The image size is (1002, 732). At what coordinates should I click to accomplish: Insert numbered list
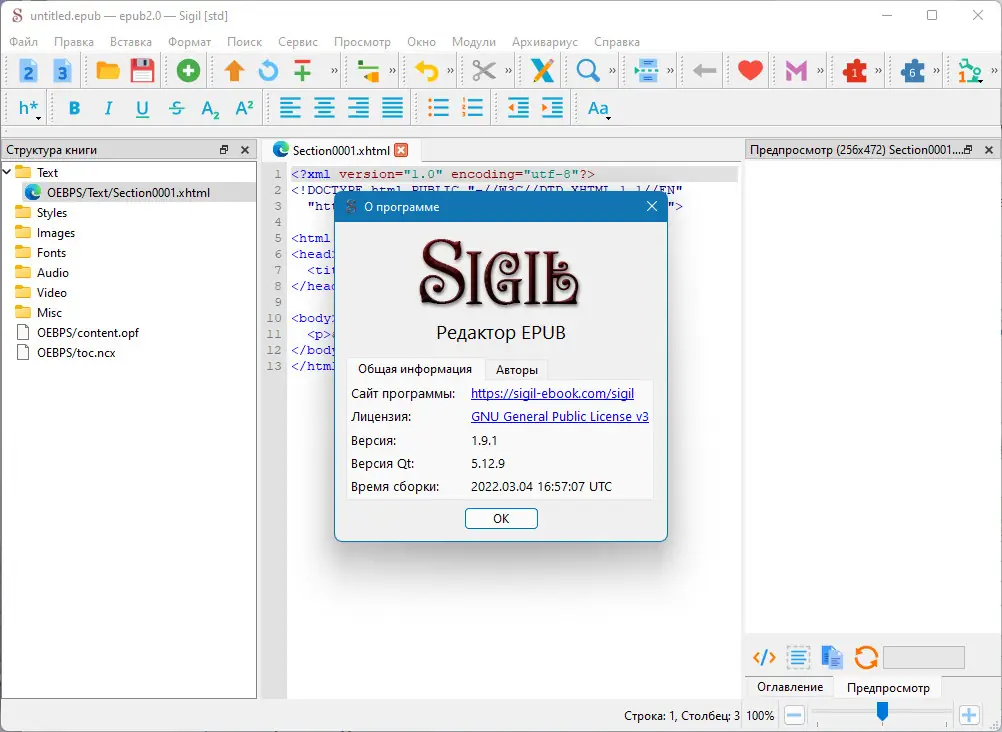pos(472,107)
